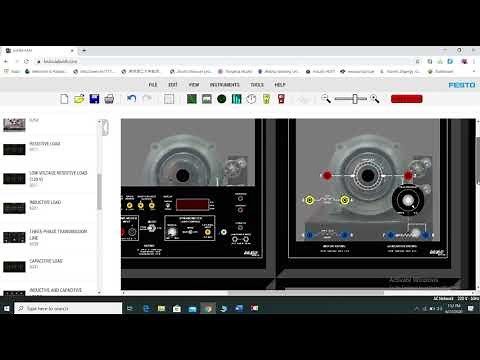Click the FESTO logo
480x360 pixels.
tap(462, 85)
